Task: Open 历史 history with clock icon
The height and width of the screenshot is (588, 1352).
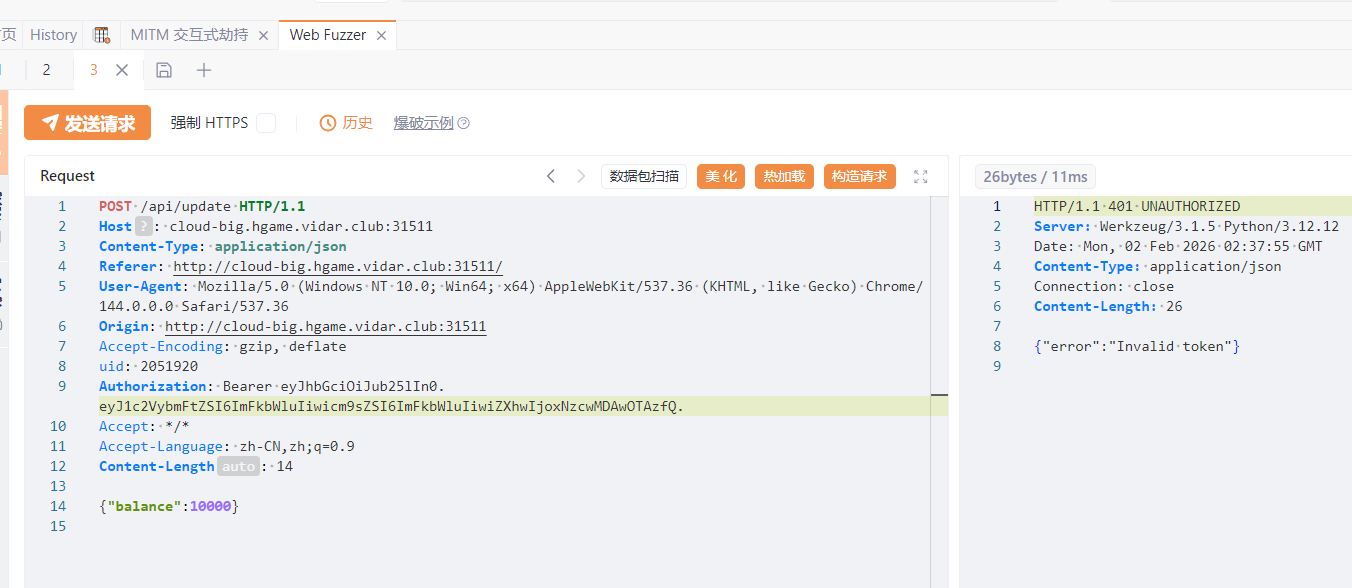Action: click(x=346, y=123)
